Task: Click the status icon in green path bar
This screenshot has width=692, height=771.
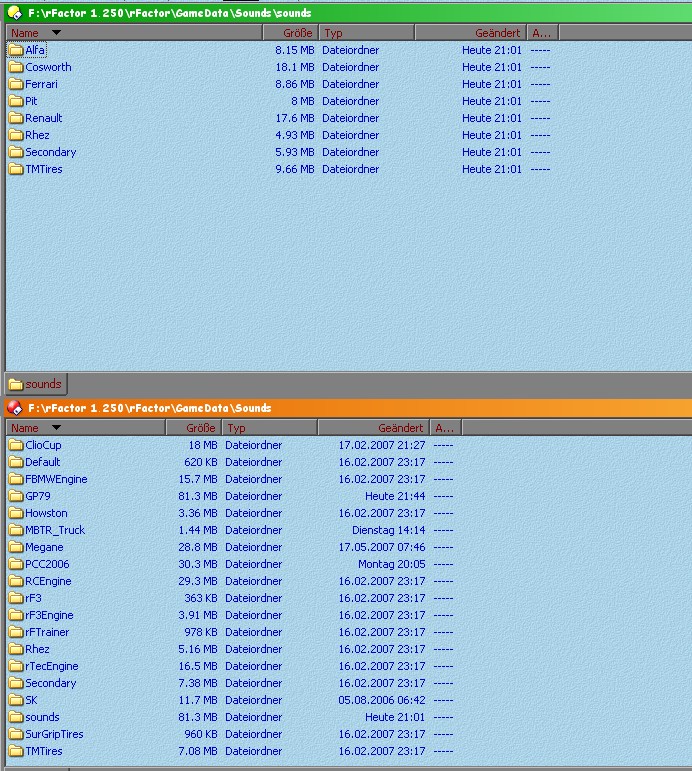Action: [14, 13]
